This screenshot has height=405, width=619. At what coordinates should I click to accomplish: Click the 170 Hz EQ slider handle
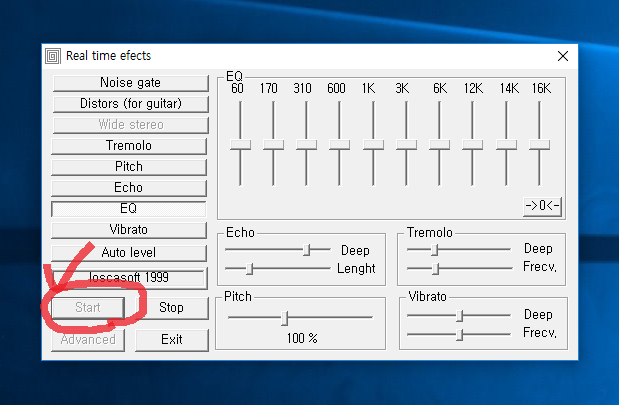(273, 144)
